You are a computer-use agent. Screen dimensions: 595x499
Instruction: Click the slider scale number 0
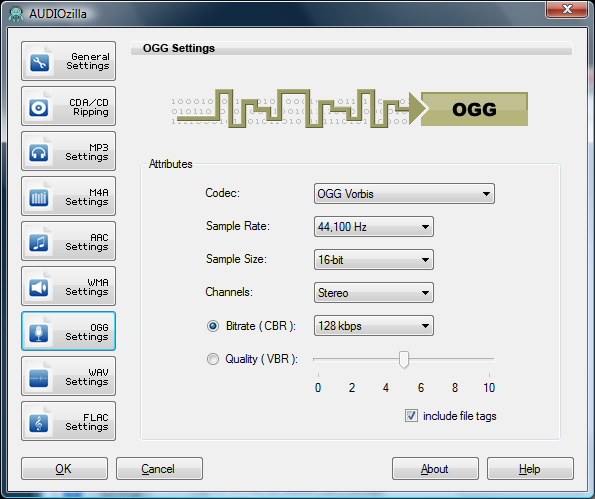318,388
